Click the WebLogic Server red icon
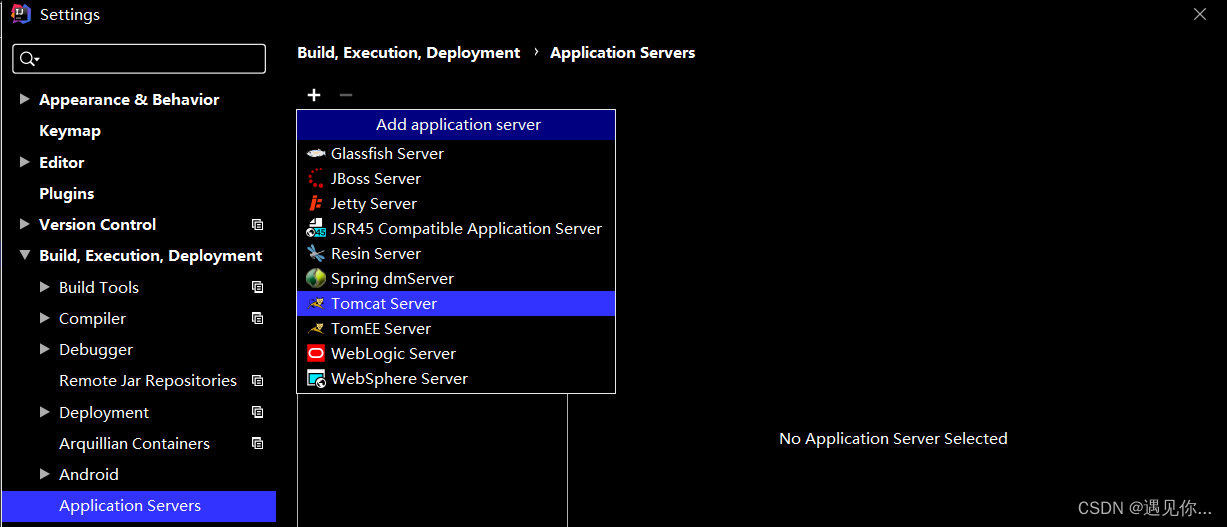 coord(316,354)
